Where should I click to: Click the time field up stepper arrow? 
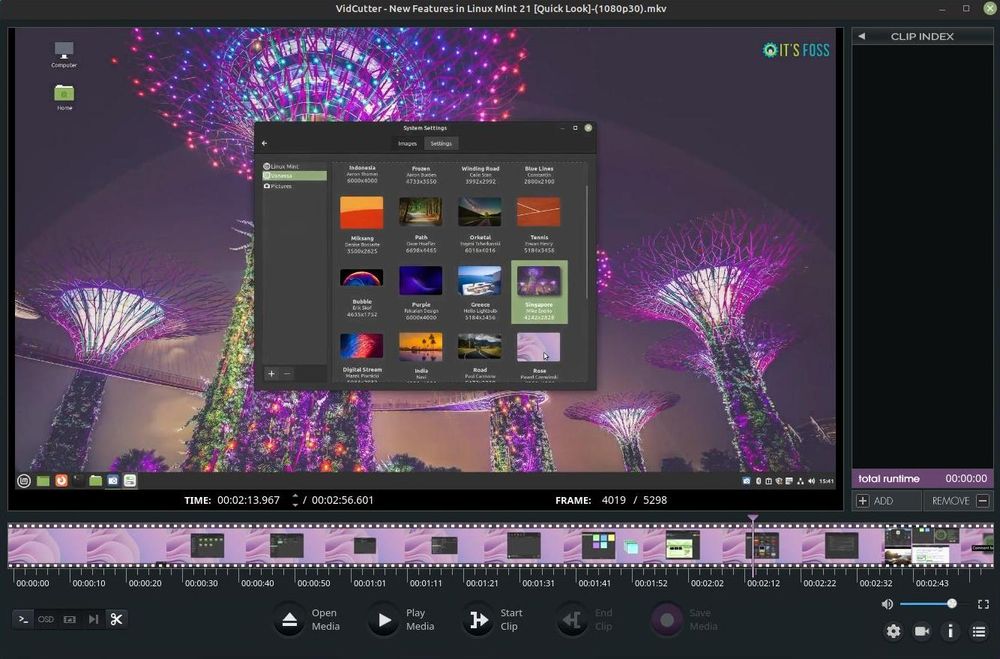[x=295, y=496]
